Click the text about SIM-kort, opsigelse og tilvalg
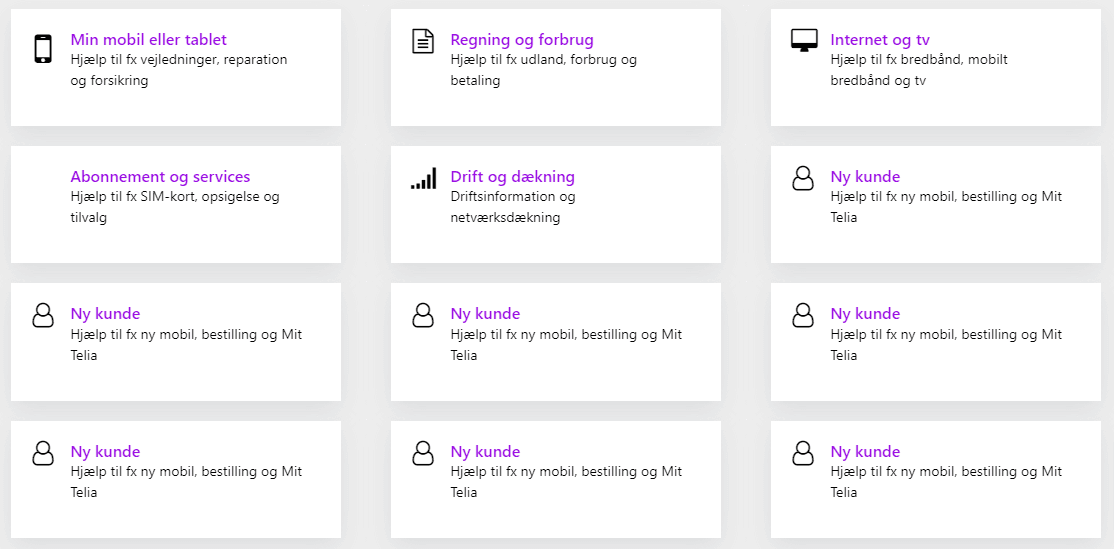1114x549 pixels. click(x=174, y=207)
